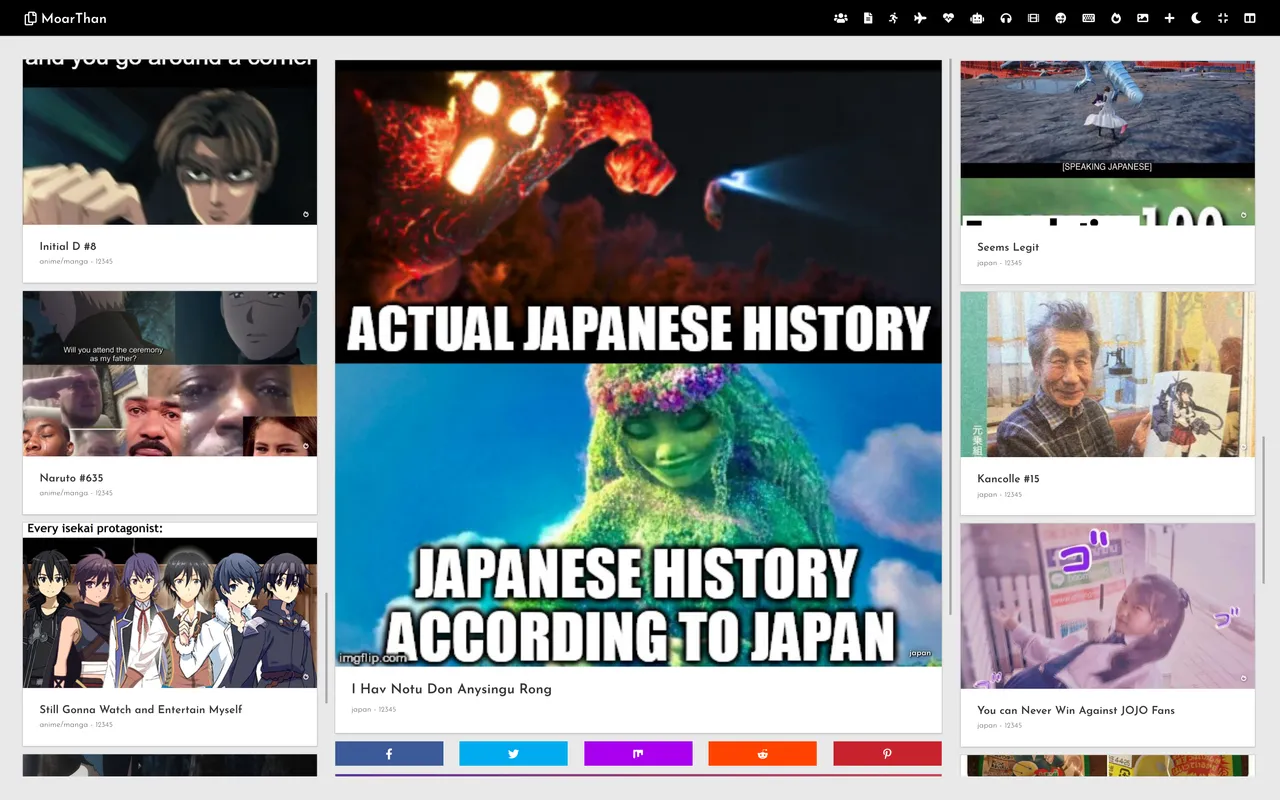
Task: Click japan tag under JOJO Fans card
Action: click(987, 725)
